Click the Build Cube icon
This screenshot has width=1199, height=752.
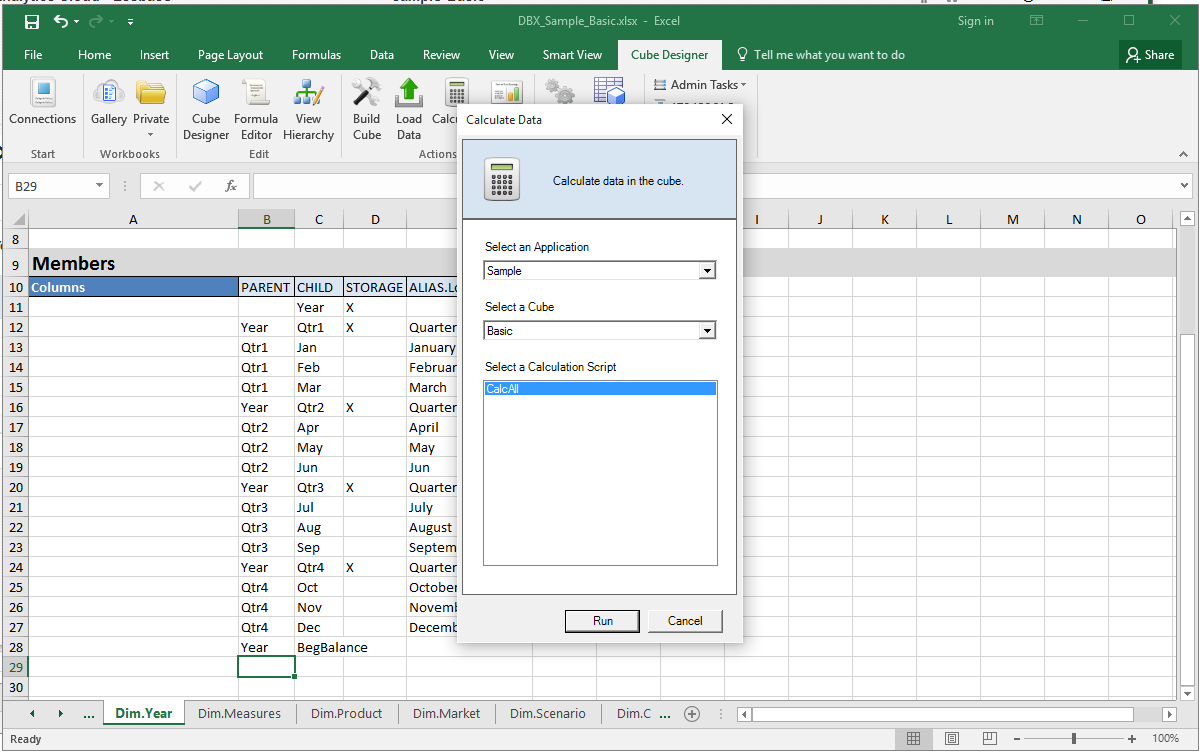(x=366, y=93)
